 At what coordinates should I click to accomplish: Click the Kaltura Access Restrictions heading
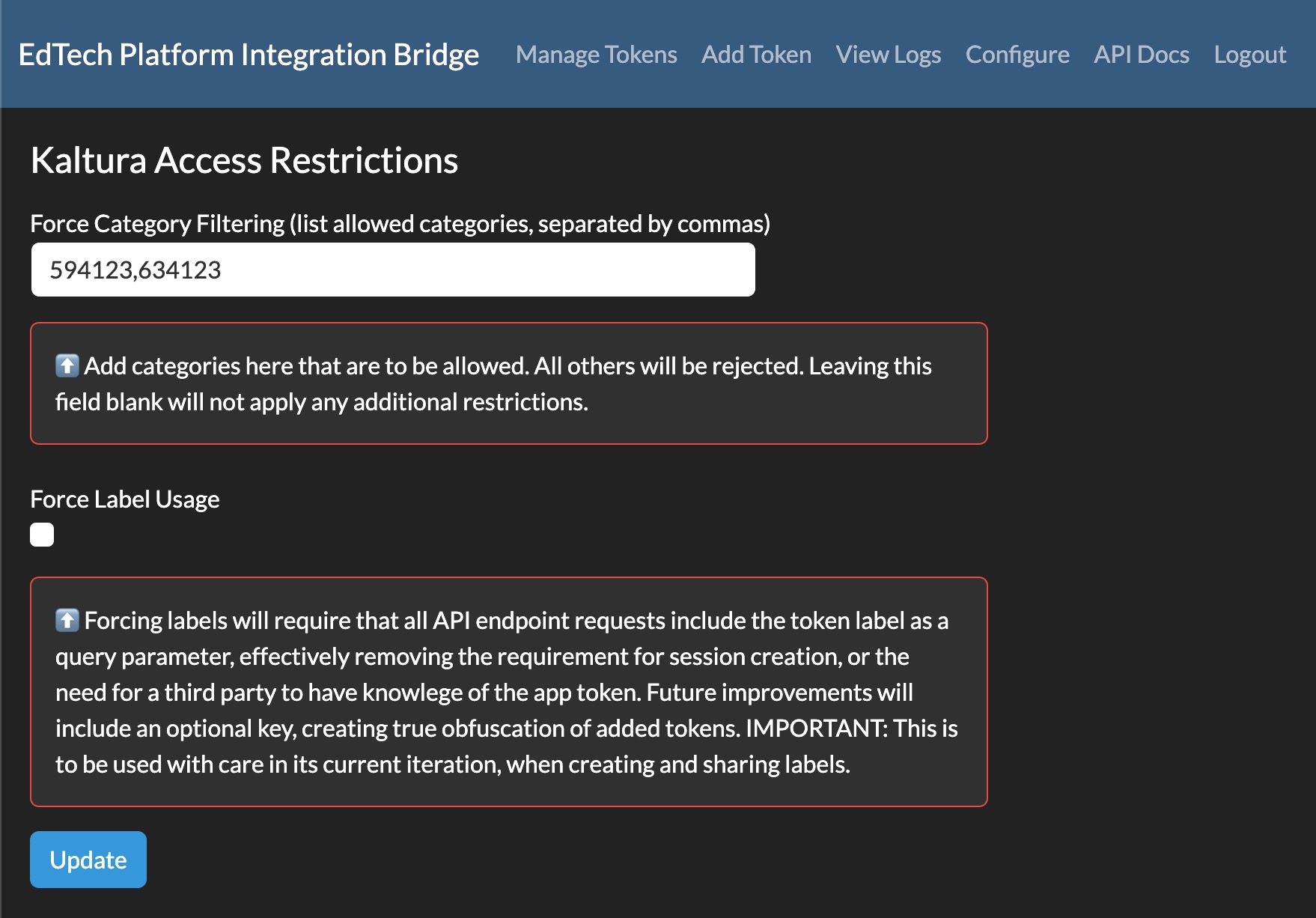pyautogui.click(x=244, y=160)
